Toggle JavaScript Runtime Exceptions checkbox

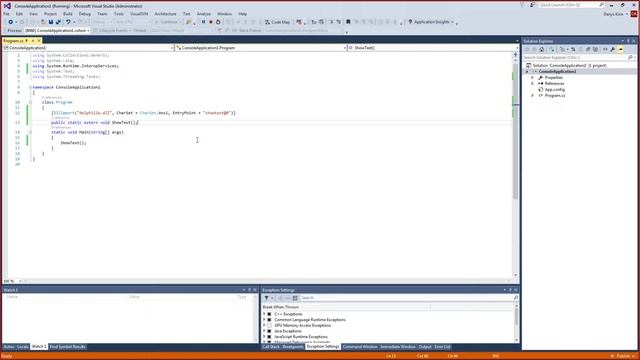[x=269, y=337]
